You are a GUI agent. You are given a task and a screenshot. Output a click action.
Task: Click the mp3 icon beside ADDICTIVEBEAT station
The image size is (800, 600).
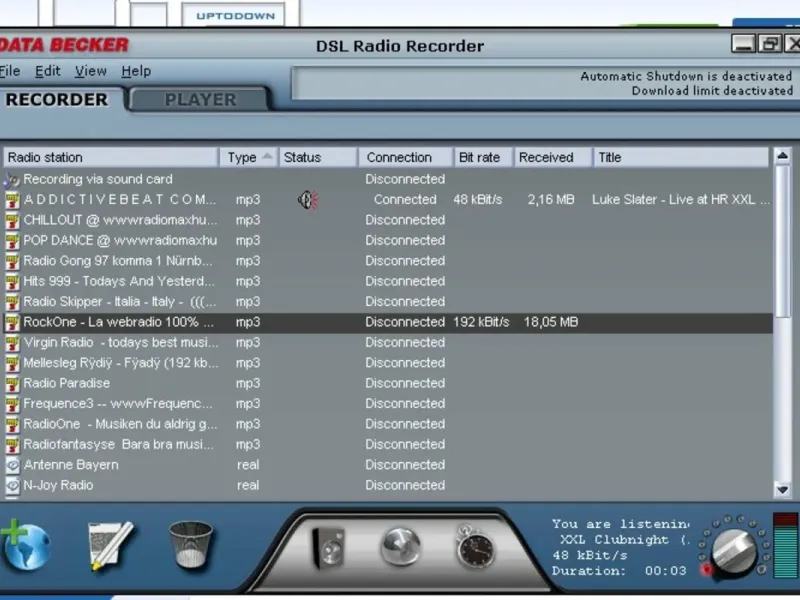coord(12,199)
